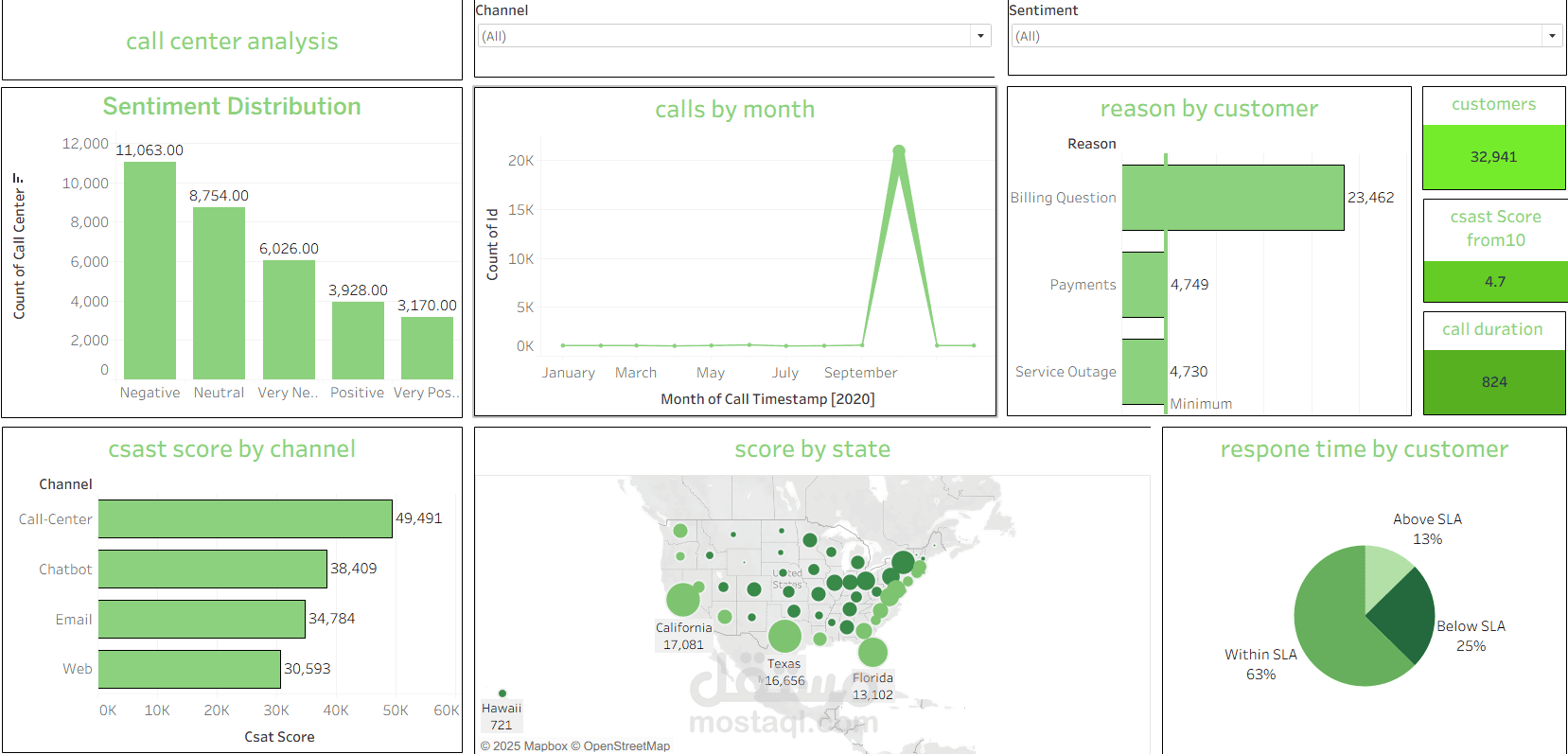Image resolution: width=1568 pixels, height=754 pixels.
Task: Select the Billing Question bar
Action: [x=1233, y=198]
